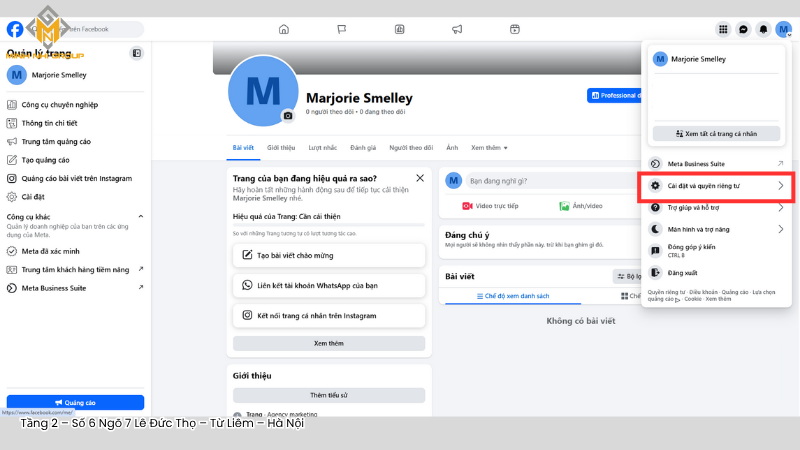The height and width of the screenshot is (450, 800).
Task: Click the Home icon in top navigation
Action: (284, 29)
